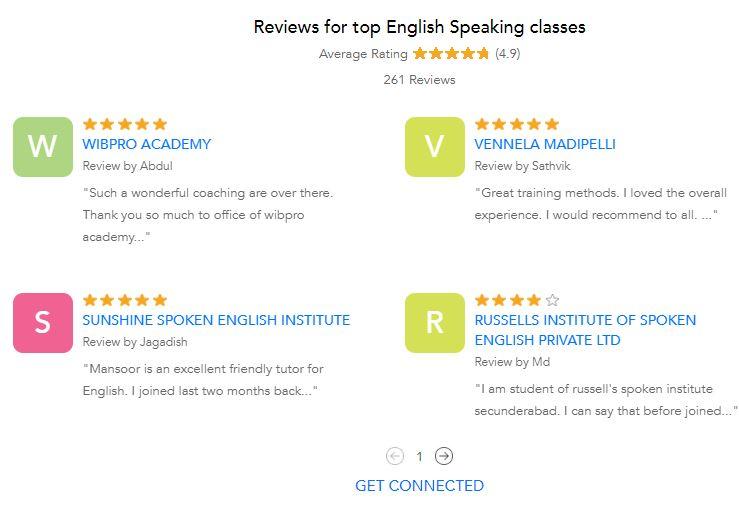Open VENNELA MADIPELLI link
The image size is (739, 509).
[x=545, y=144]
